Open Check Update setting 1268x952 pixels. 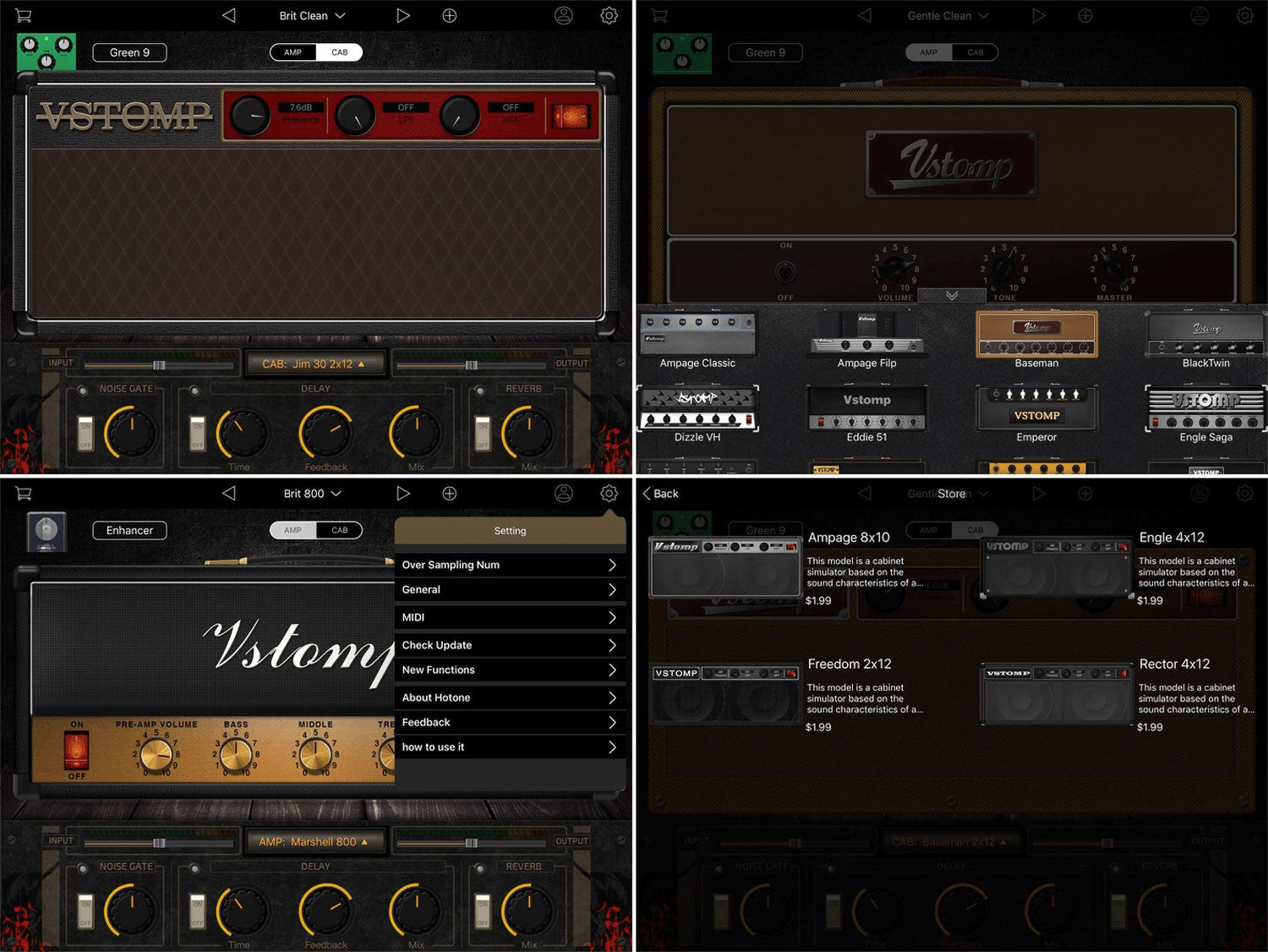(510, 645)
